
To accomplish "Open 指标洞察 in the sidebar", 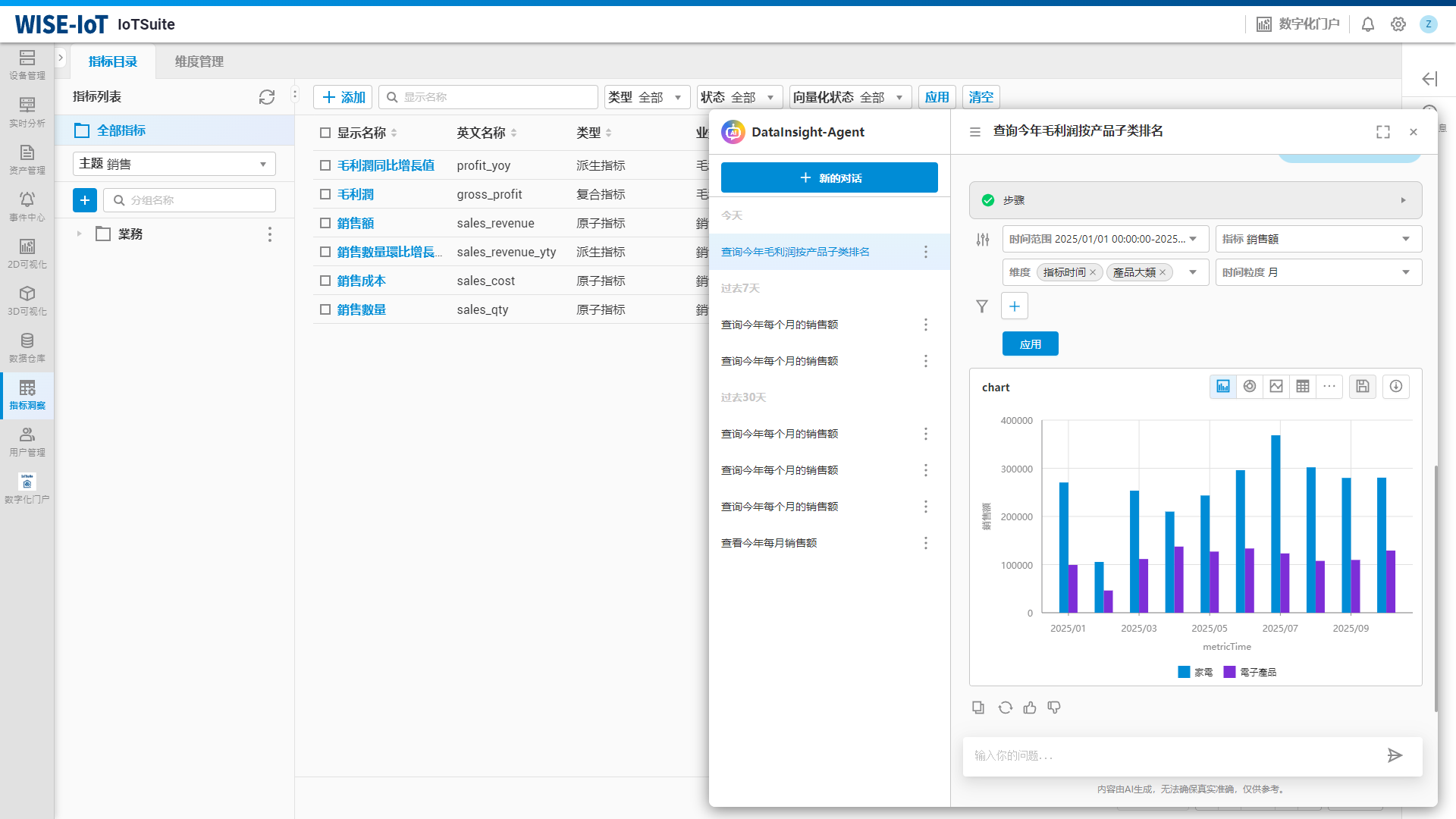I will pyautogui.click(x=27, y=394).
